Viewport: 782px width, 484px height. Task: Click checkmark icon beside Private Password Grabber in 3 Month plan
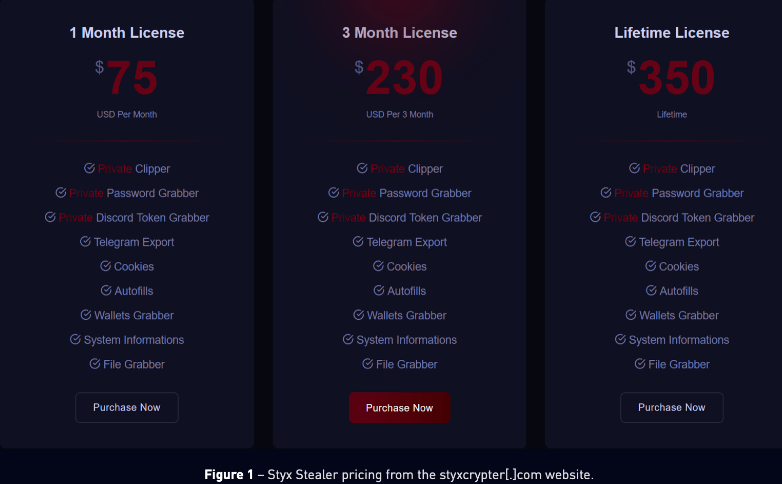point(334,193)
